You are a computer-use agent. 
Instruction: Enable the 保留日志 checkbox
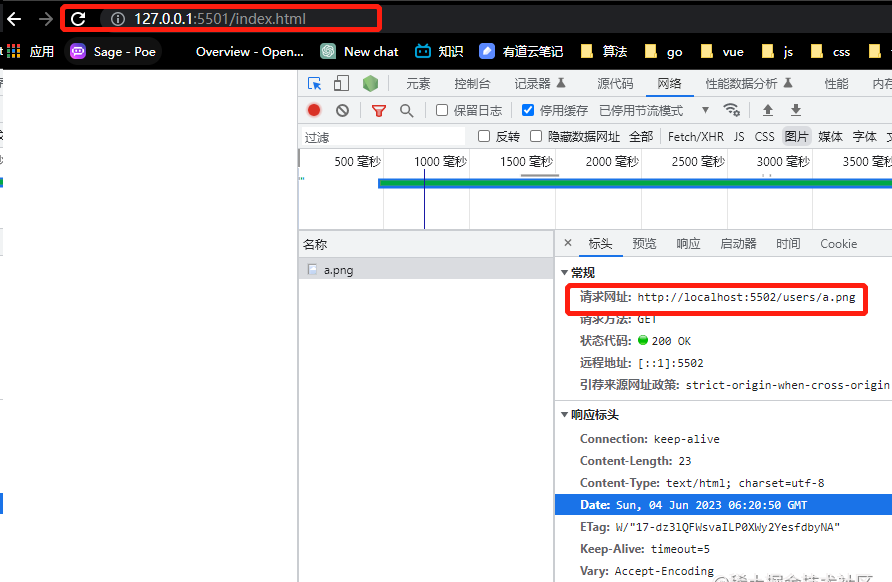442,110
